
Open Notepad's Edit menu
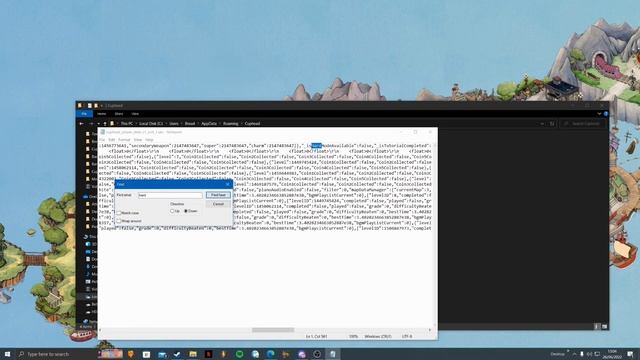[111, 140]
